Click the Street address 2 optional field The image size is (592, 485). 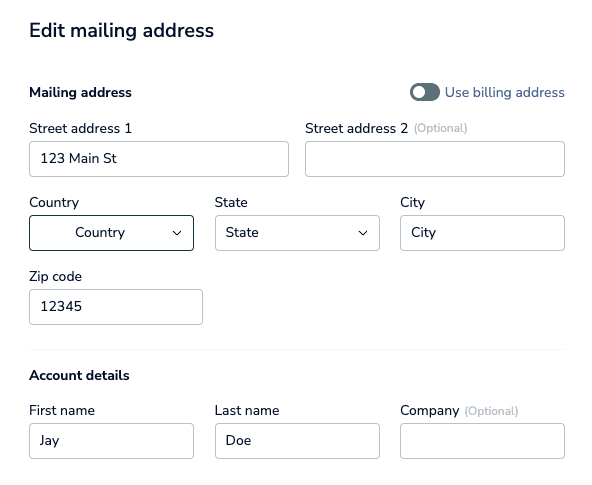[435, 159]
